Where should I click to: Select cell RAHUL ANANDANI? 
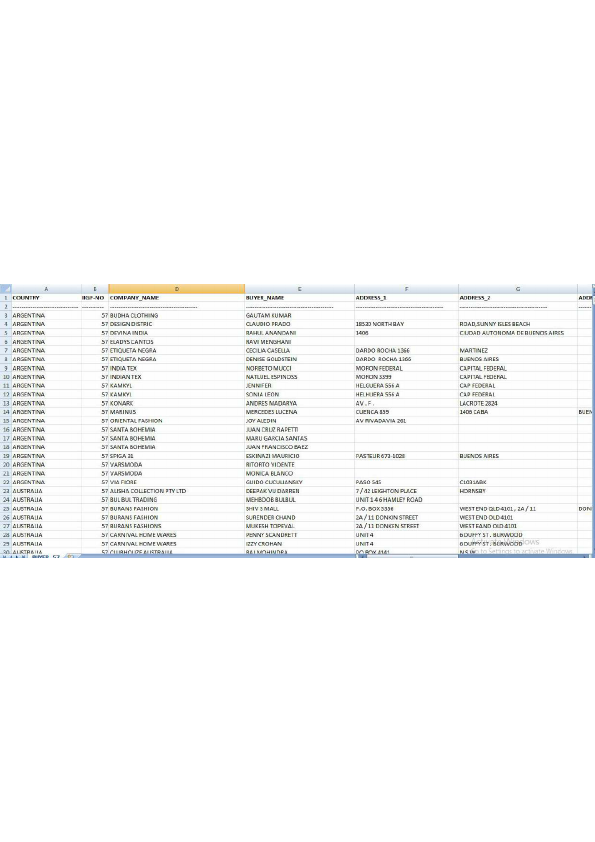(299, 333)
